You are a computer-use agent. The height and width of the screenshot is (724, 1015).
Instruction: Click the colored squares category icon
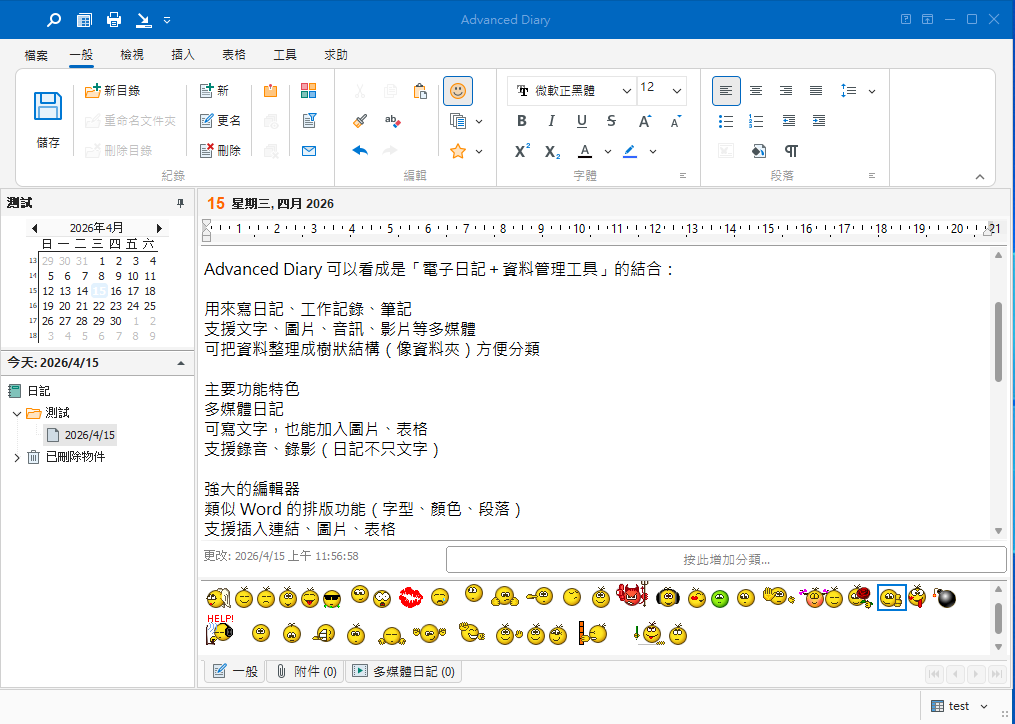point(309,91)
